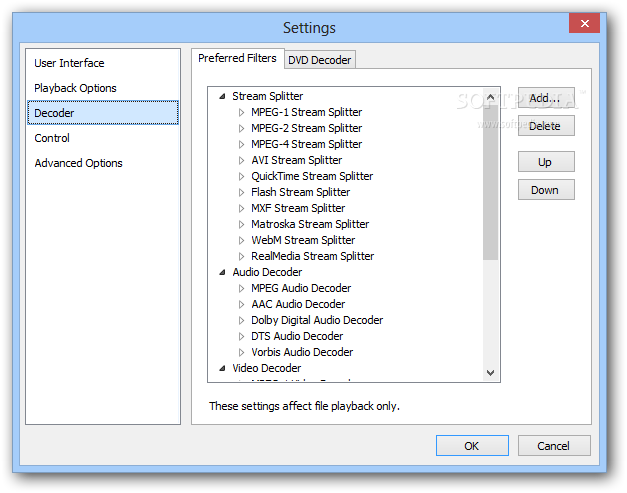Viewport: 627px width, 493px height.
Task: Confirm settings with OK button
Action: (x=472, y=445)
